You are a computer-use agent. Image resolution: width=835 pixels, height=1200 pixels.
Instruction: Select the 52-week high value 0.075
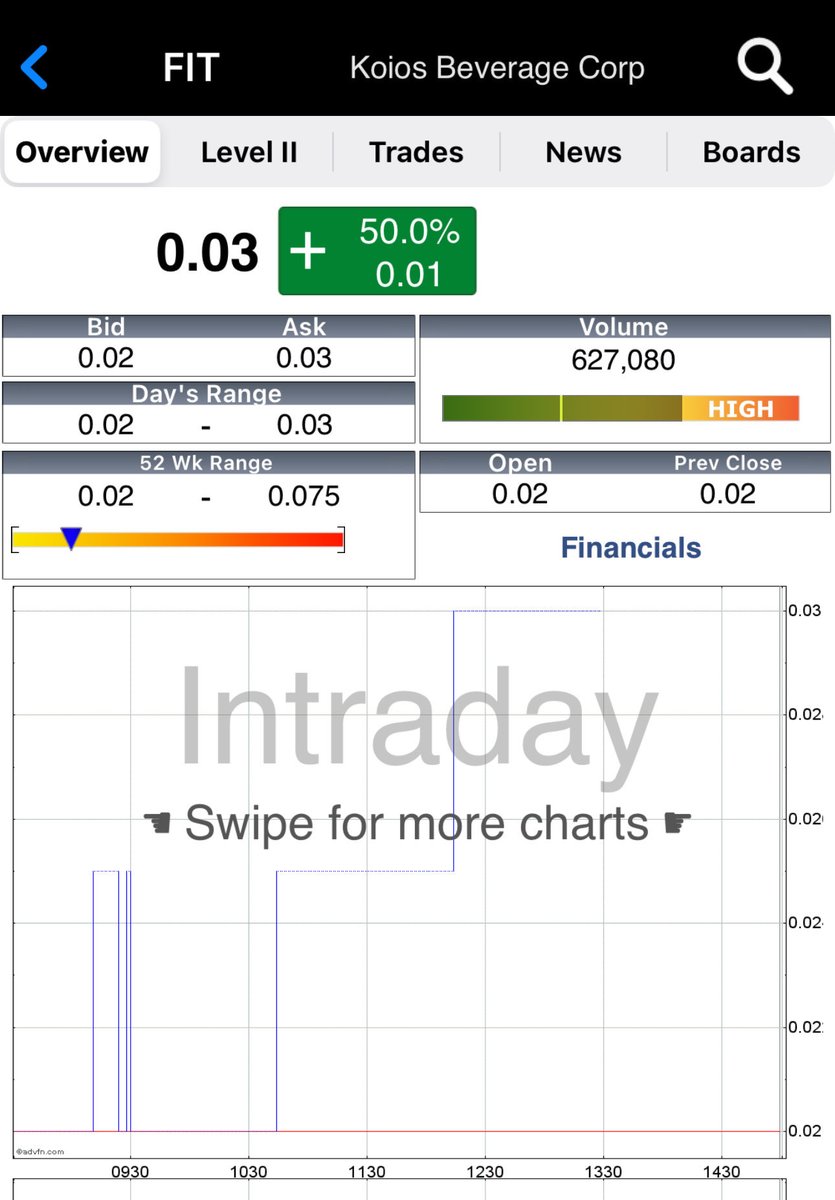tap(304, 496)
